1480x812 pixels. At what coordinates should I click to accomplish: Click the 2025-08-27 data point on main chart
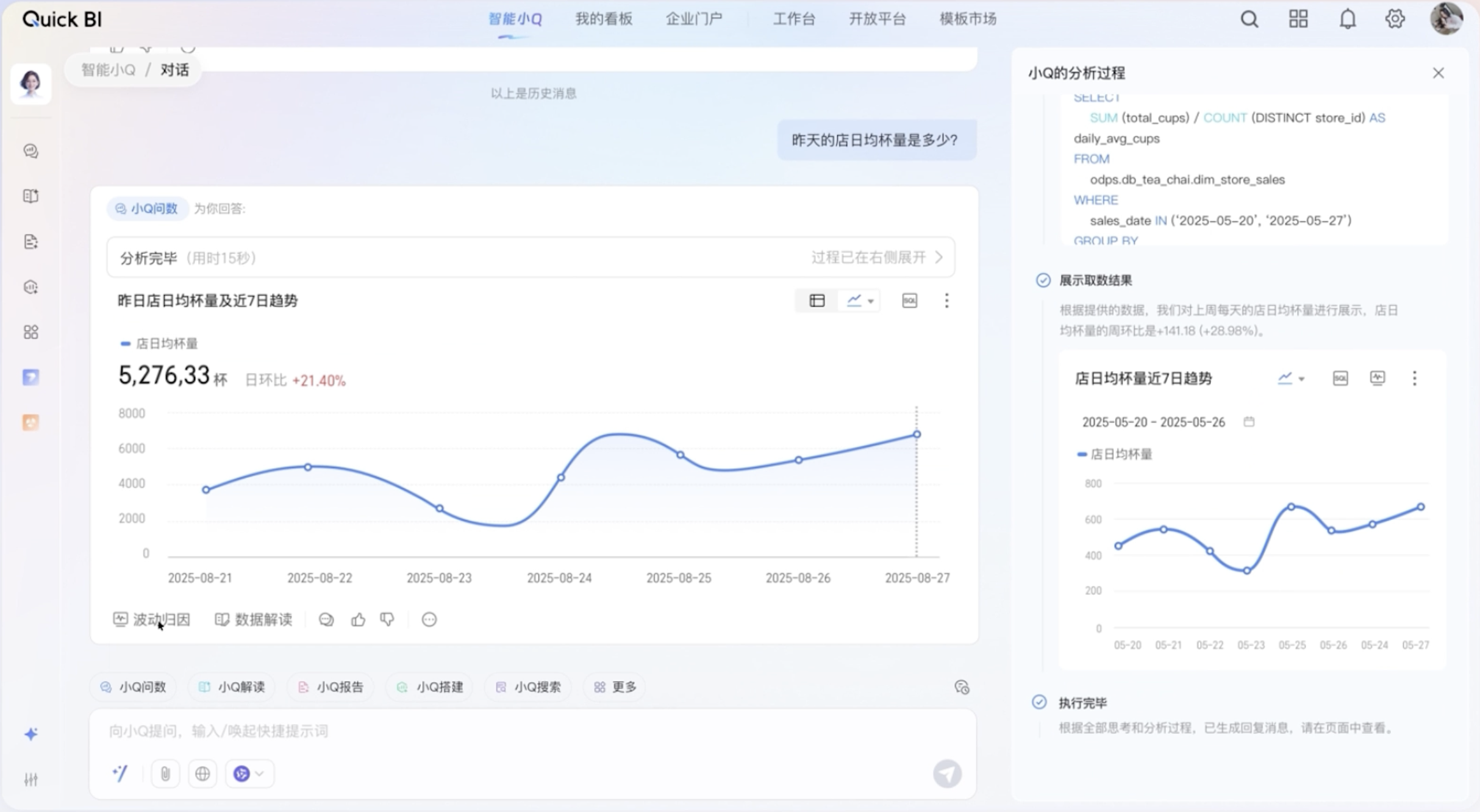click(x=916, y=435)
